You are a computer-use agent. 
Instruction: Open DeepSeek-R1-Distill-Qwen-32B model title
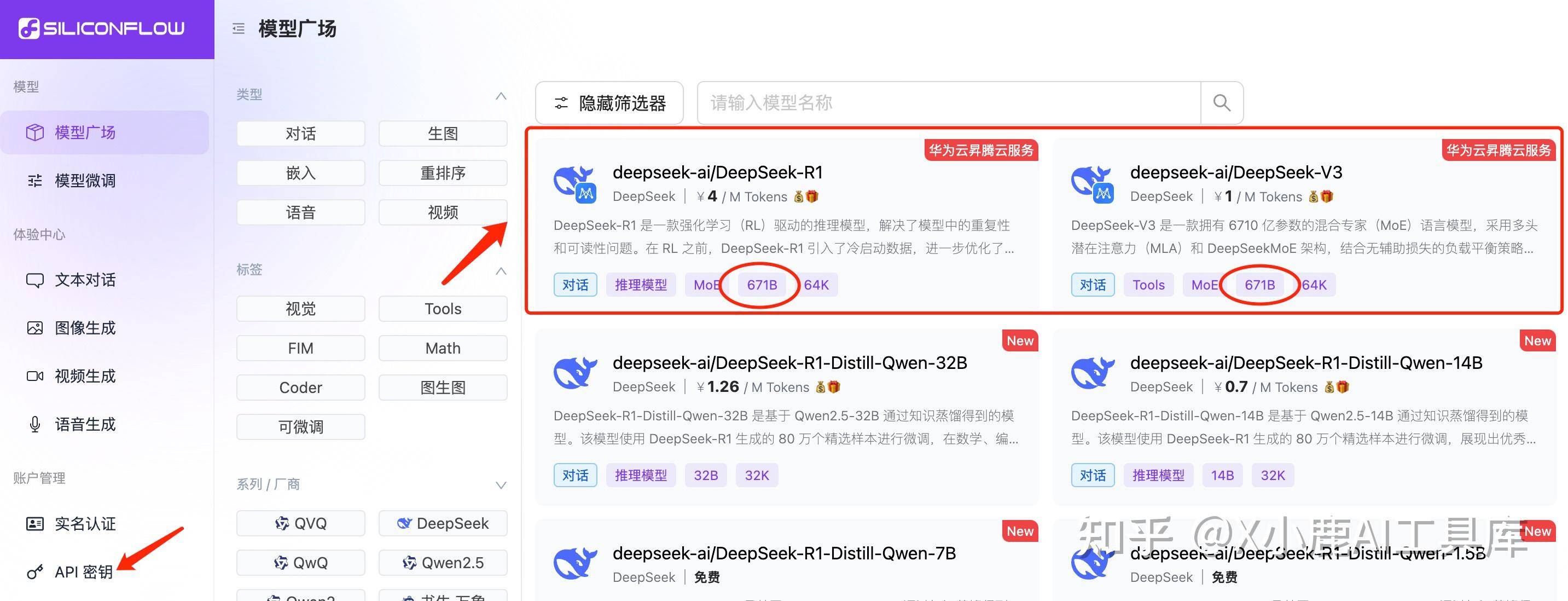pyautogui.click(x=789, y=363)
